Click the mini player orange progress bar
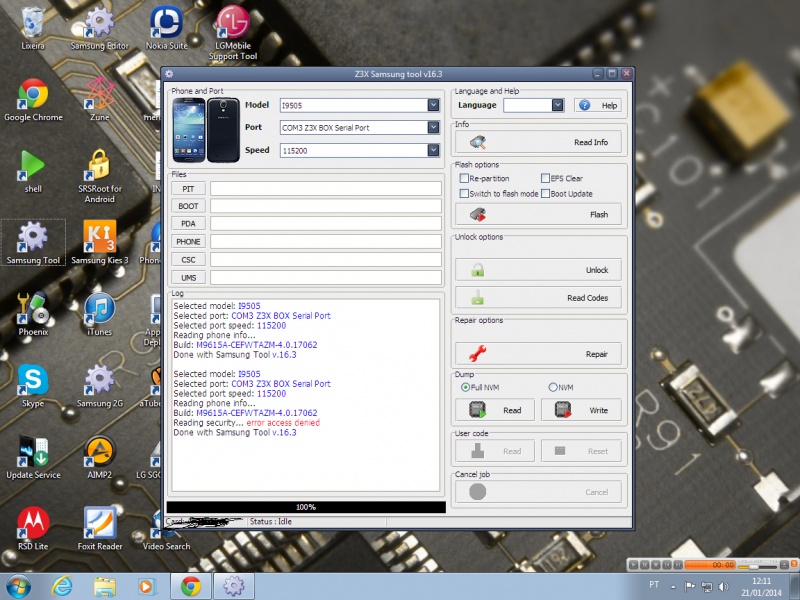Viewport: 800px width, 600px height. (x=710, y=565)
